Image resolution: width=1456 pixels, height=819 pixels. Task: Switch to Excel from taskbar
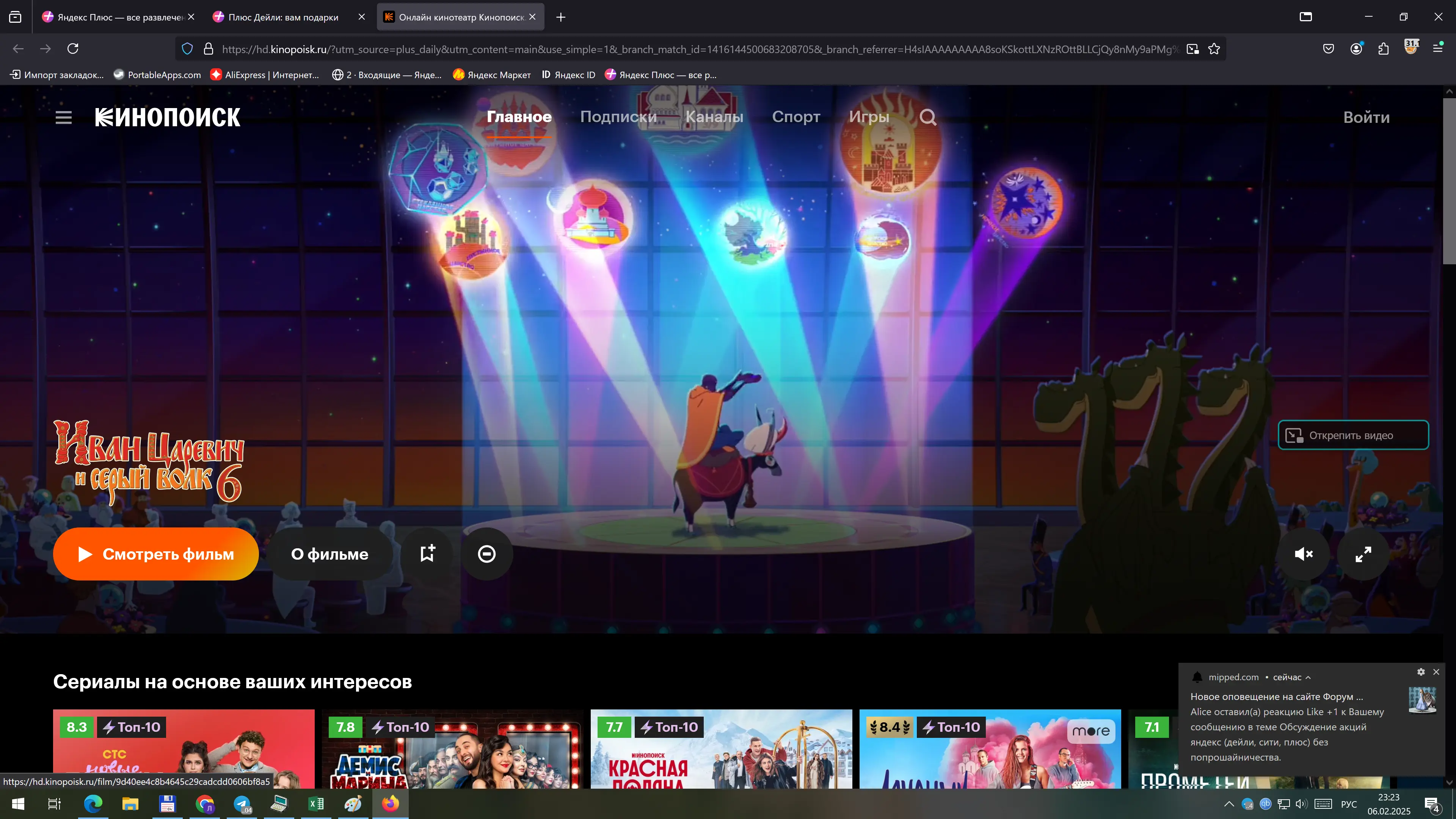(x=316, y=804)
